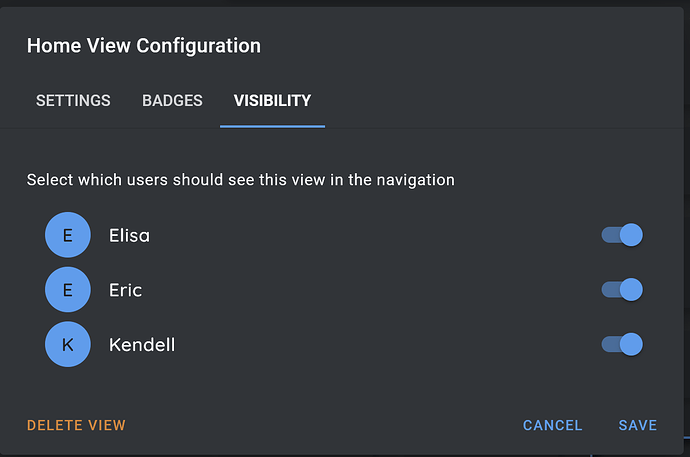Cancel the view configuration dialog
Screen dimensions: 690x457
click(552, 425)
